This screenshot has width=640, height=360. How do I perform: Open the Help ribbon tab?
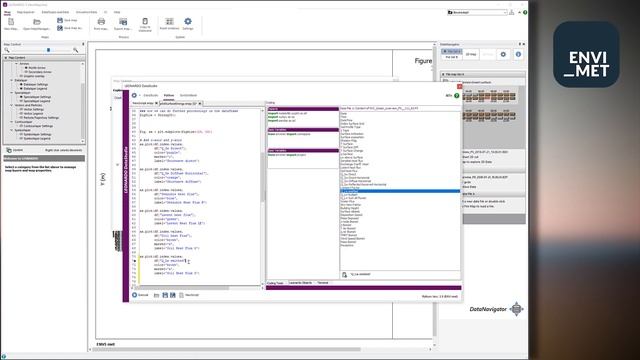pyautogui.click(x=117, y=12)
